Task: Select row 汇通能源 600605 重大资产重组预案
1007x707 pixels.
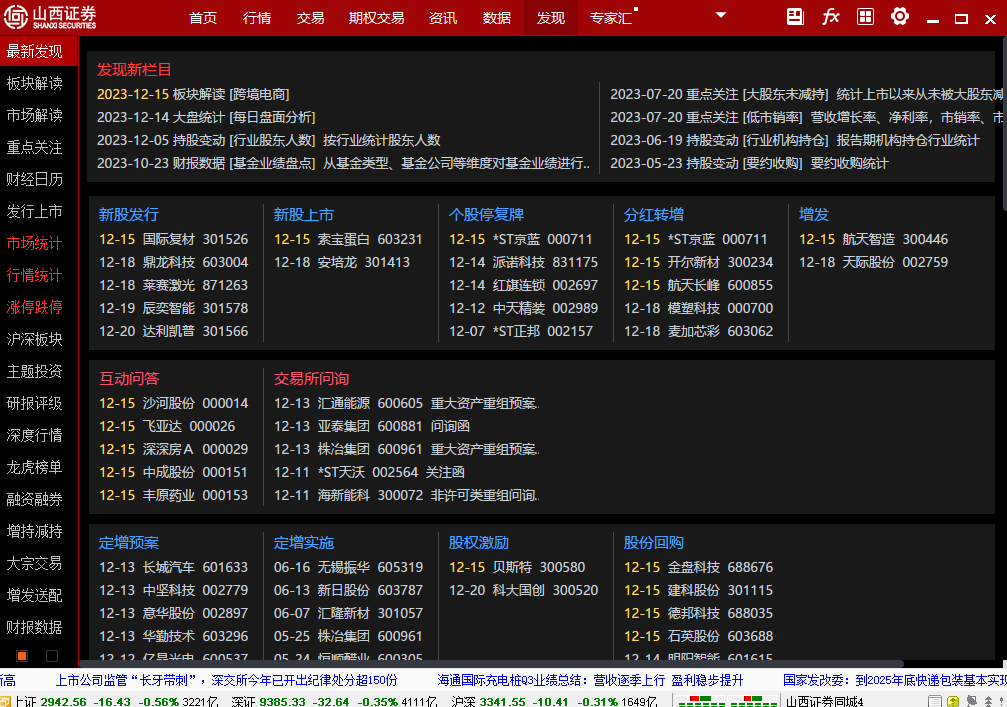Action: pyautogui.click(x=407, y=403)
